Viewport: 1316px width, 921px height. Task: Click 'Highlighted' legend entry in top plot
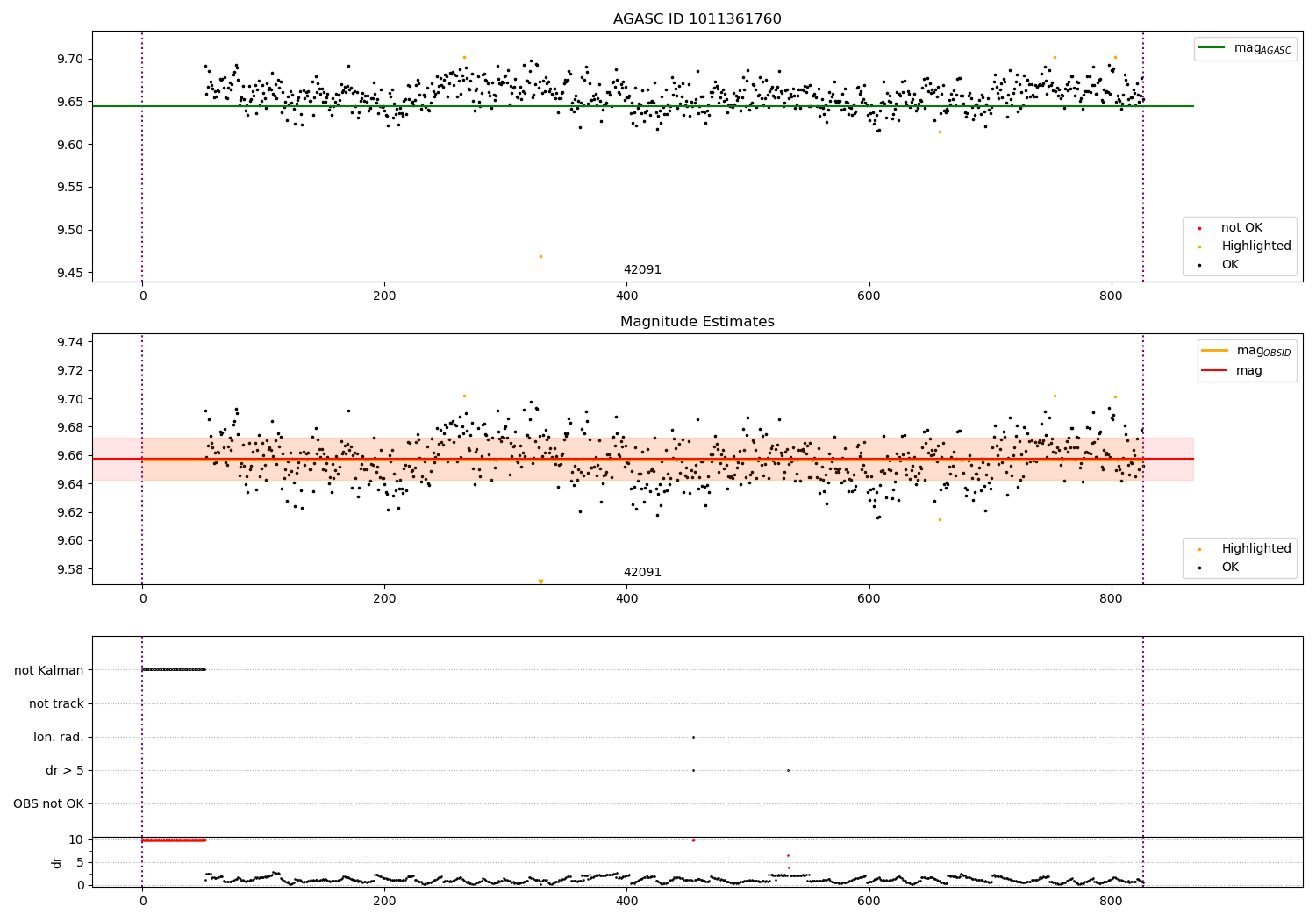click(x=1255, y=246)
